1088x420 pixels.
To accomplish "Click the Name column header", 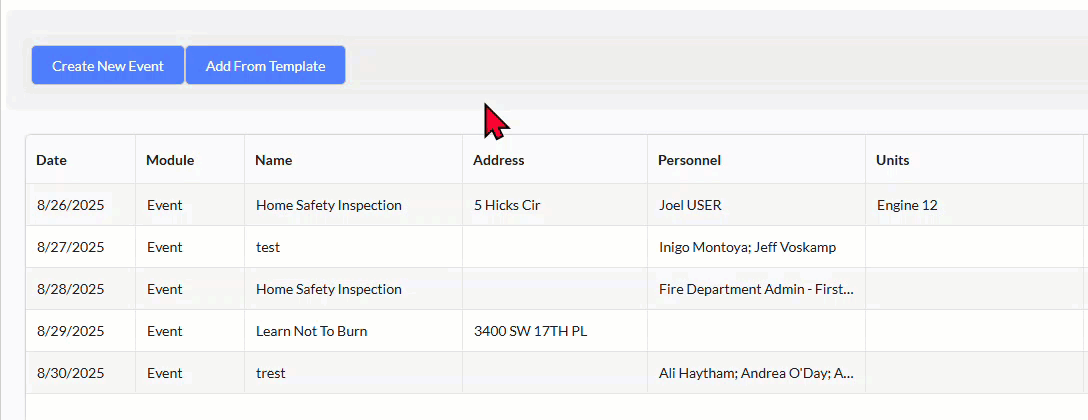I will click(x=274, y=160).
